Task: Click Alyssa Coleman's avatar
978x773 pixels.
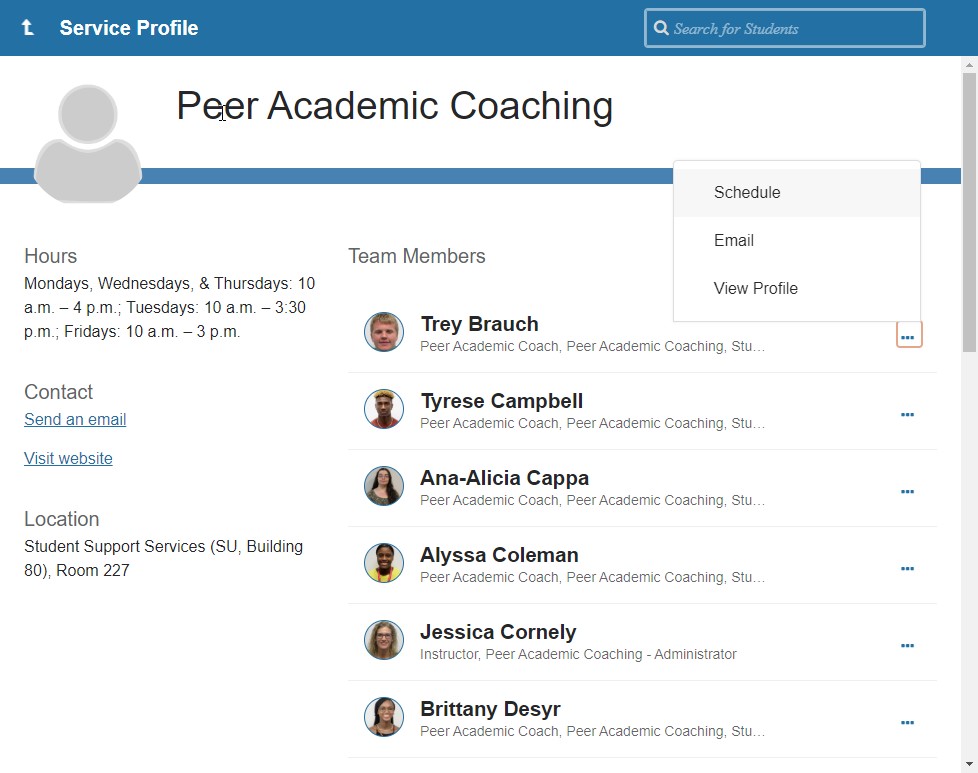Action: point(384,563)
